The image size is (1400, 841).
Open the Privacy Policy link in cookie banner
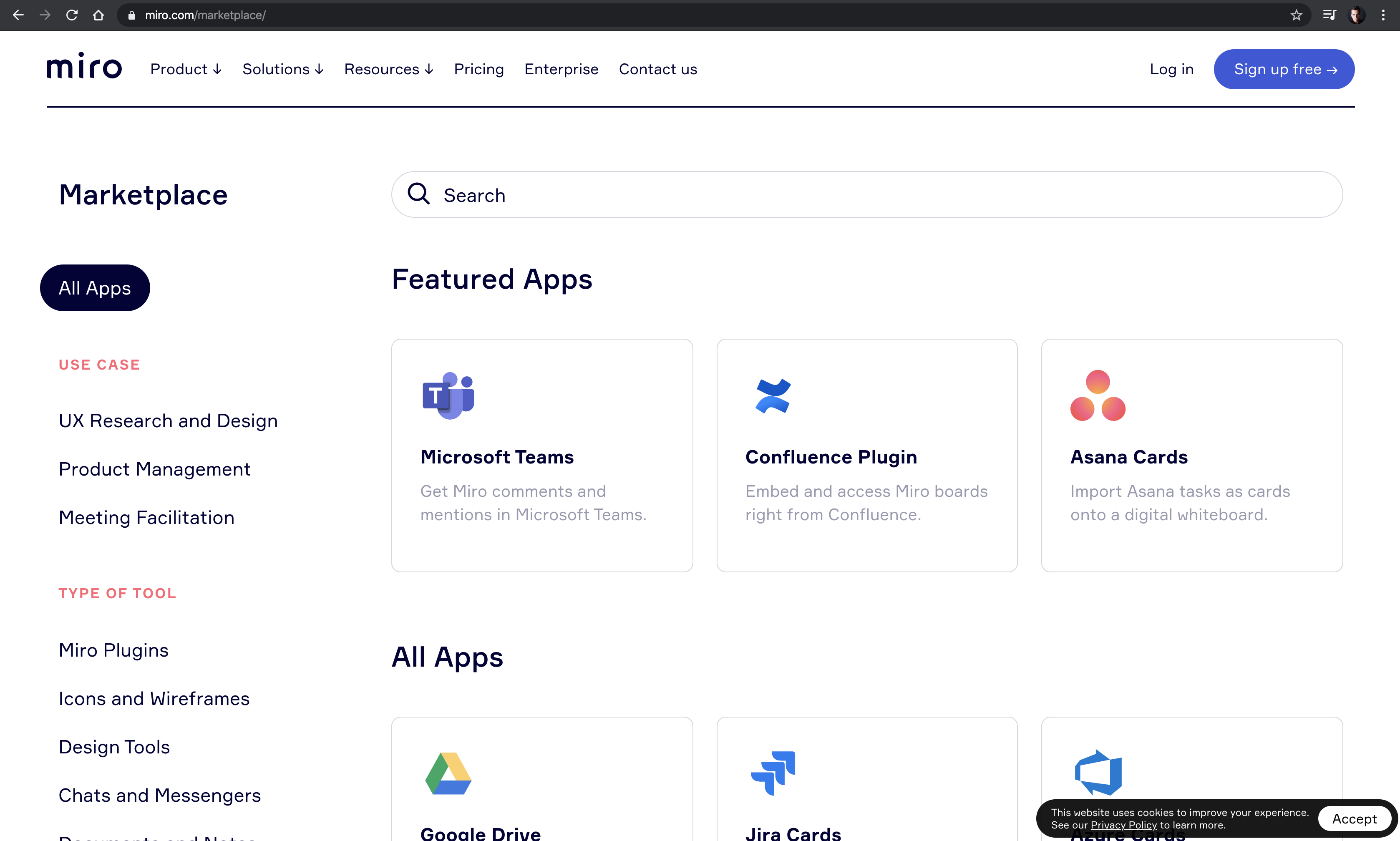point(1123,825)
